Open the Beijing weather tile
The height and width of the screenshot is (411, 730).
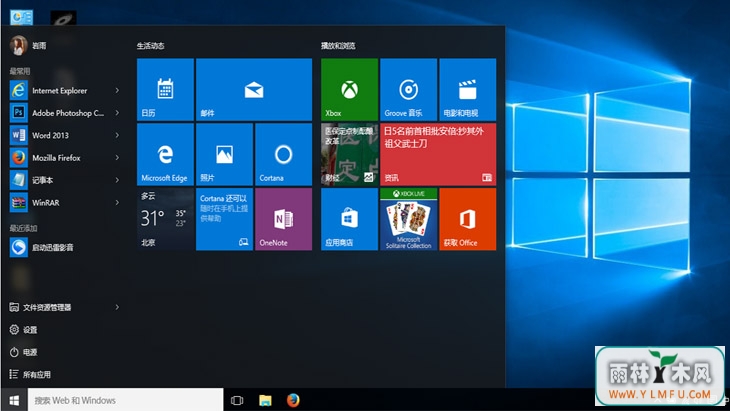pos(165,219)
